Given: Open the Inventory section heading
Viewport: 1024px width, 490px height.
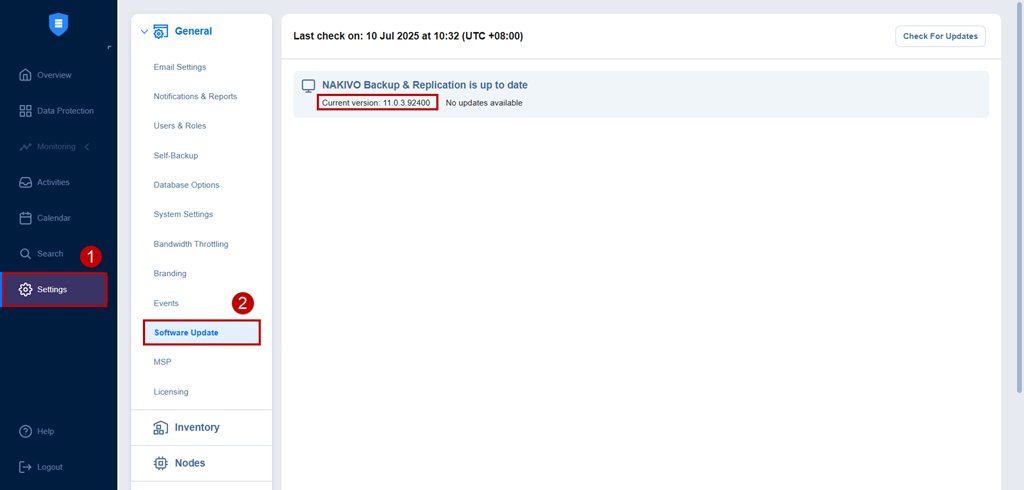Looking at the screenshot, I should 197,427.
